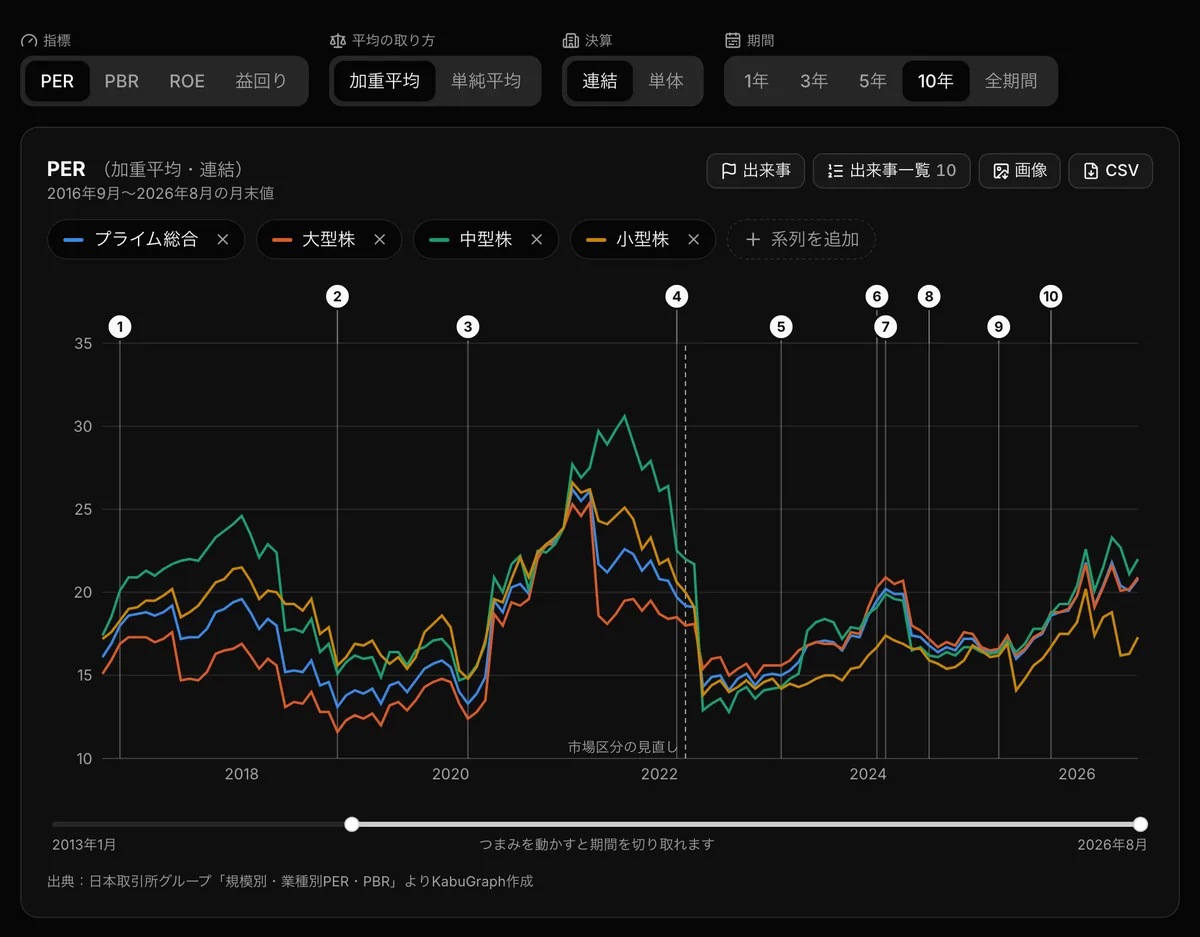The height and width of the screenshot is (937, 1200).
Task: Choose 加重平均 averaging method
Action: (x=384, y=81)
